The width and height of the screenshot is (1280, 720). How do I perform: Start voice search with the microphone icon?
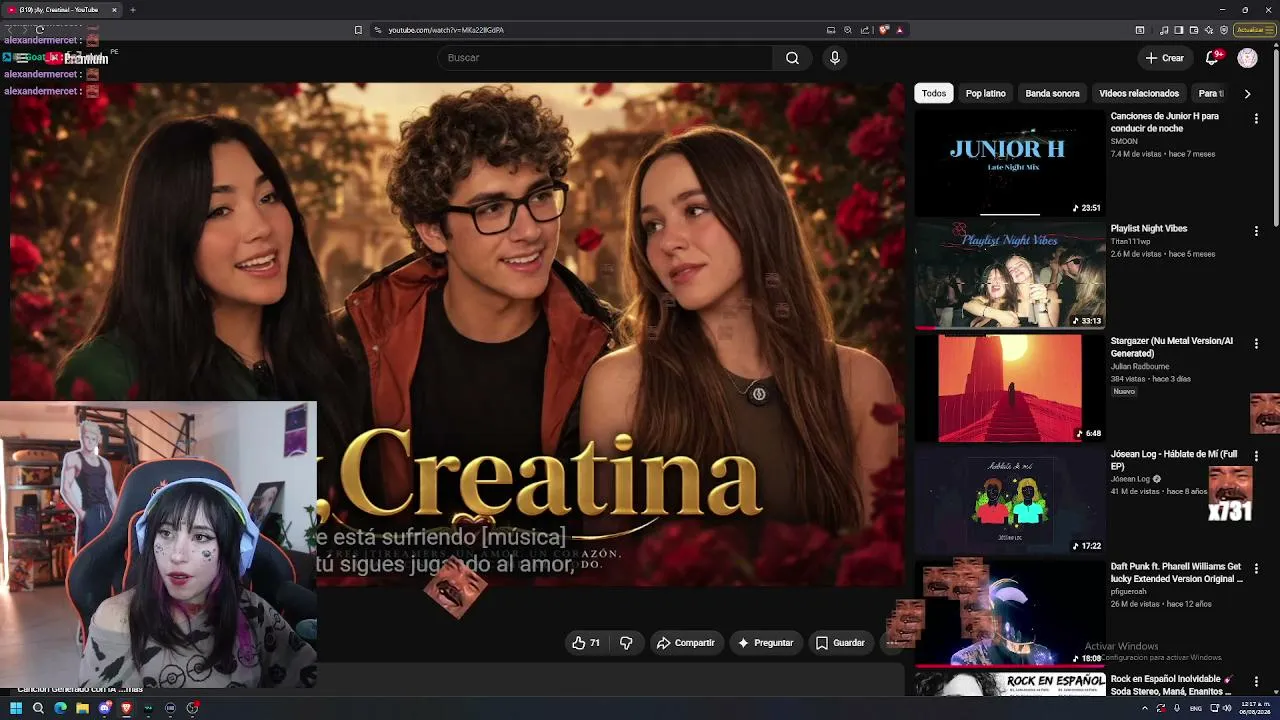coord(835,58)
